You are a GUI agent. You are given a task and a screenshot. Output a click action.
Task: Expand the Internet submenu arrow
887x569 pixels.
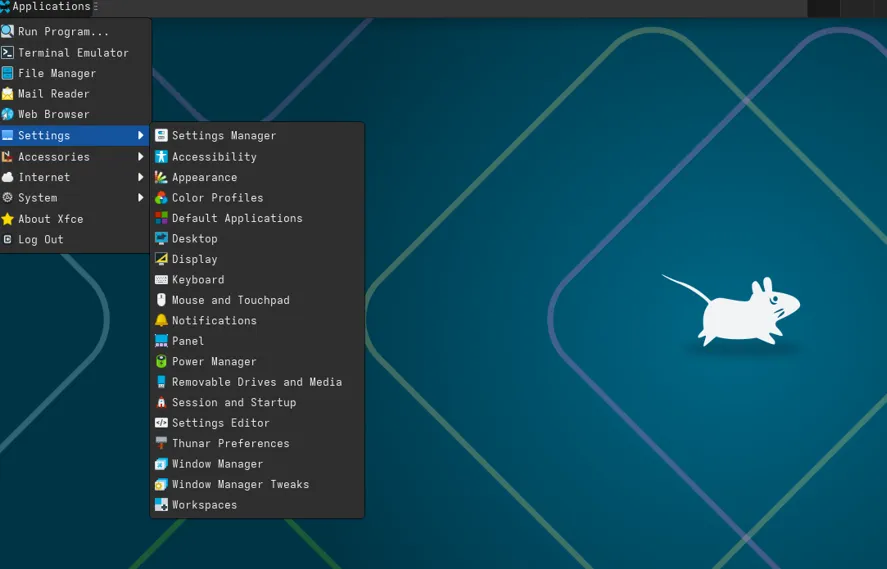tap(140, 177)
